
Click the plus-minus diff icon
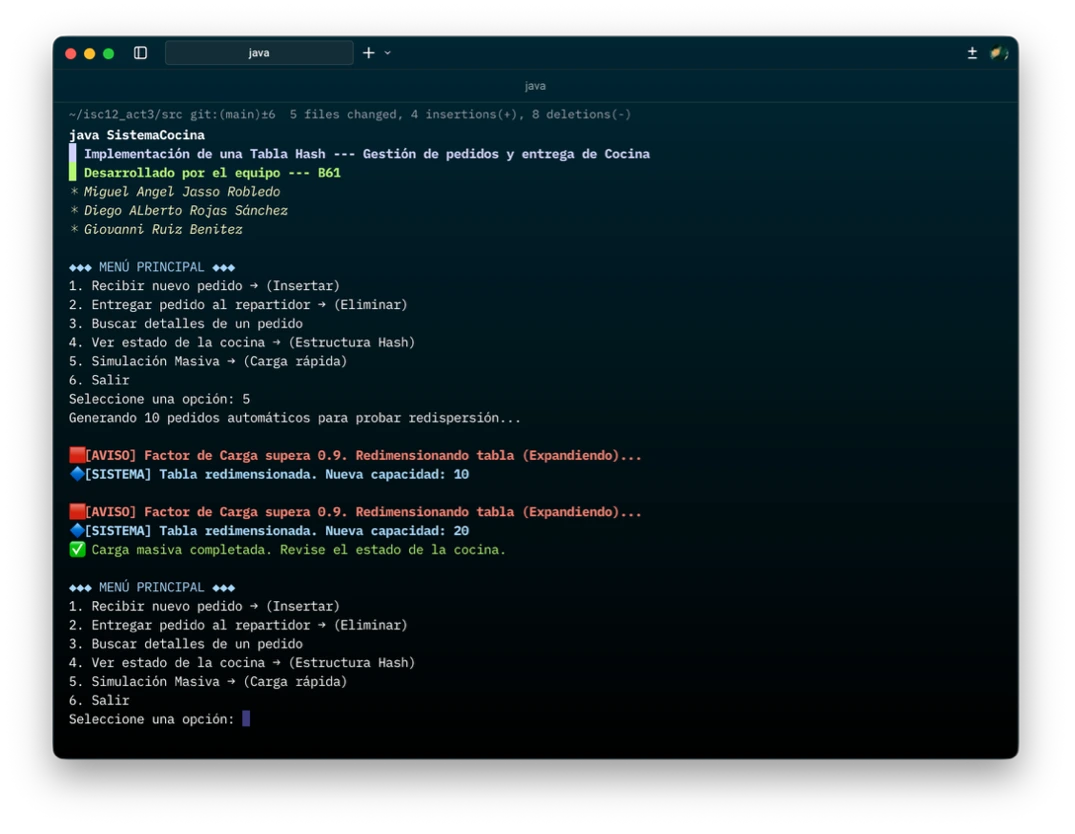[x=972, y=53]
